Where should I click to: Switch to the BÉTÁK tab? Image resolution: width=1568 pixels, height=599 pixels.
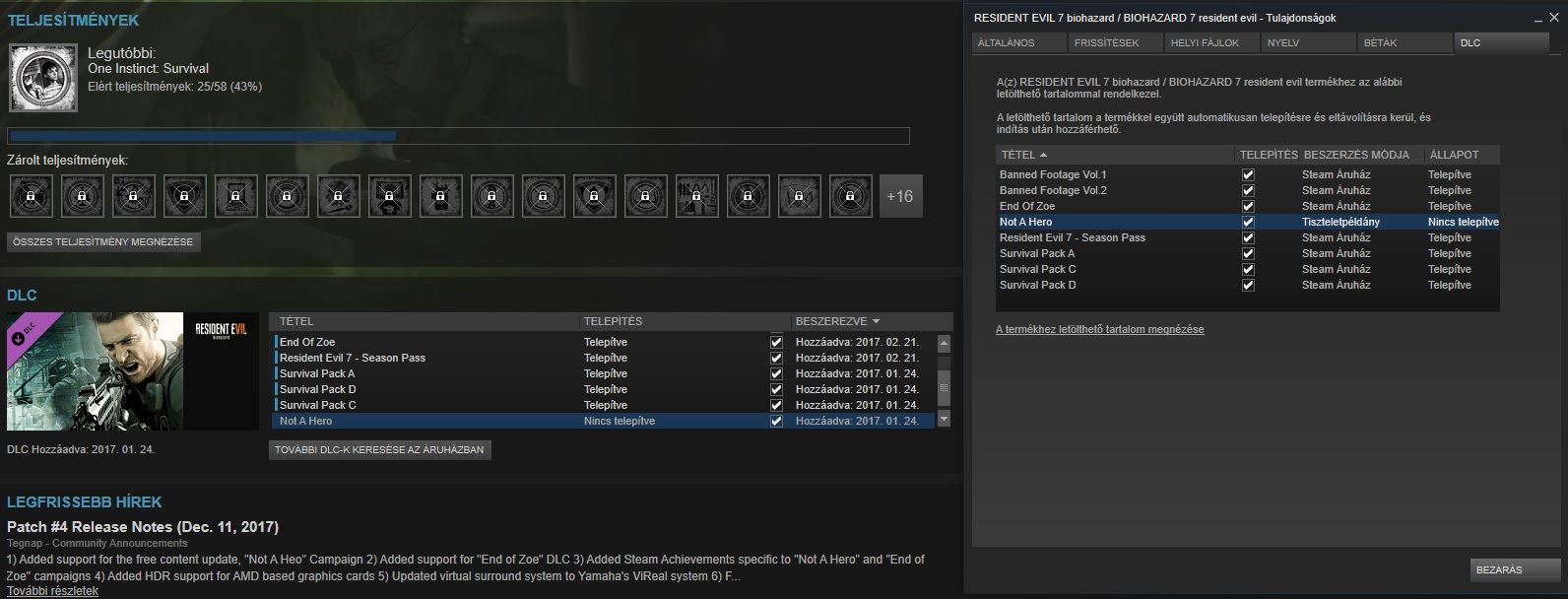pyautogui.click(x=1405, y=43)
